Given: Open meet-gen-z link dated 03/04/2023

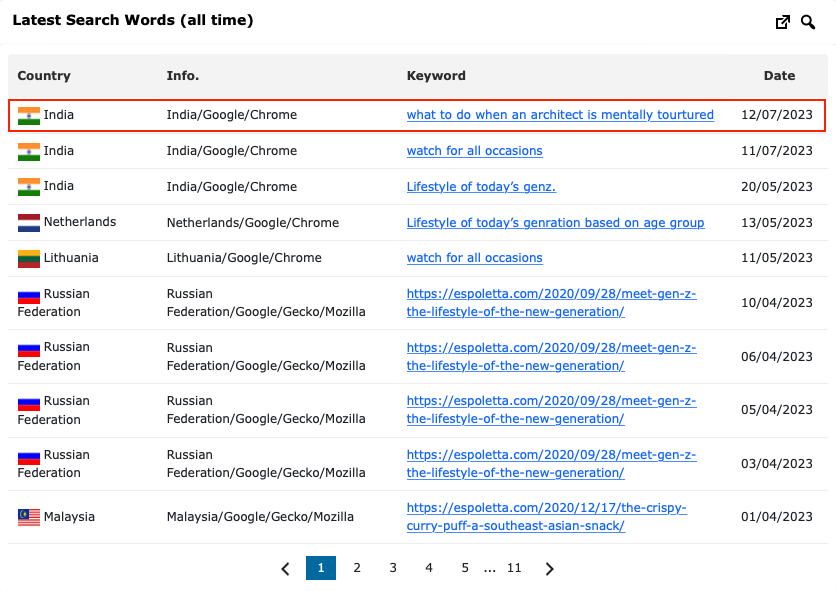Looking at the screenshot, I should tap(551, 464).
